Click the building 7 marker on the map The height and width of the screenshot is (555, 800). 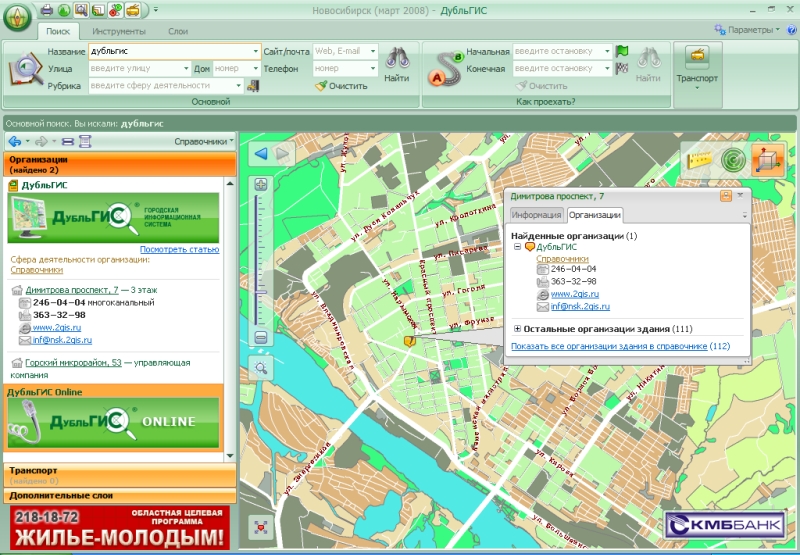pos(410,341)
